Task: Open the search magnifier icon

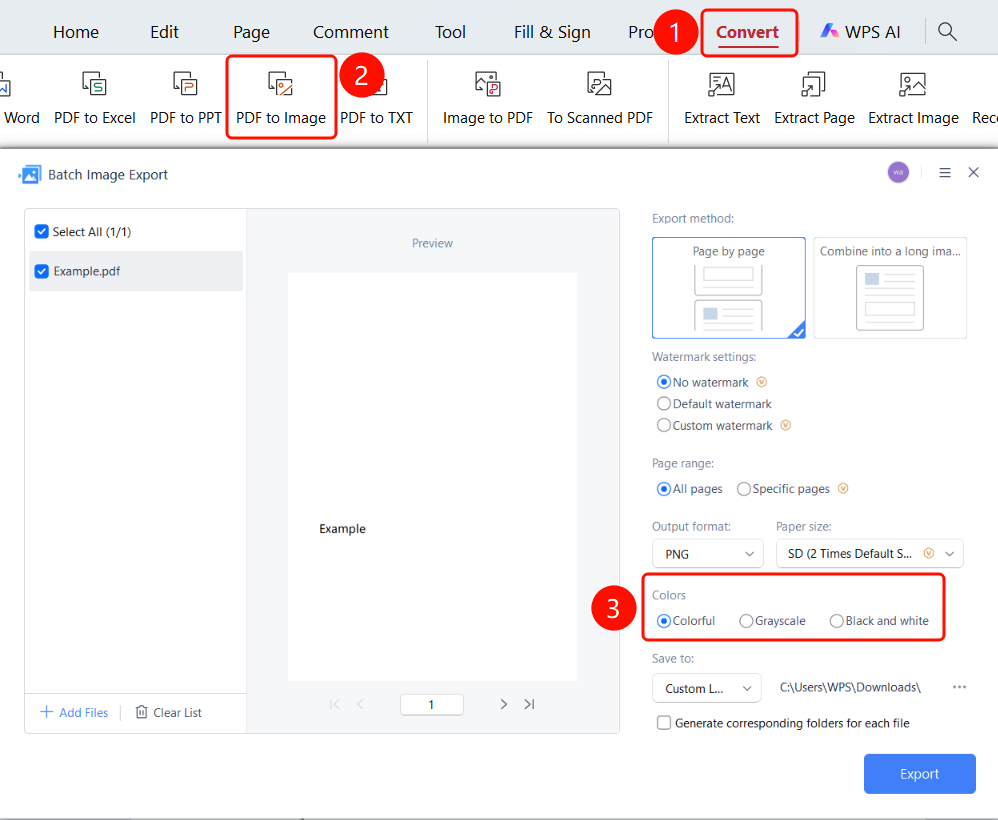Action: coord(947,31)
